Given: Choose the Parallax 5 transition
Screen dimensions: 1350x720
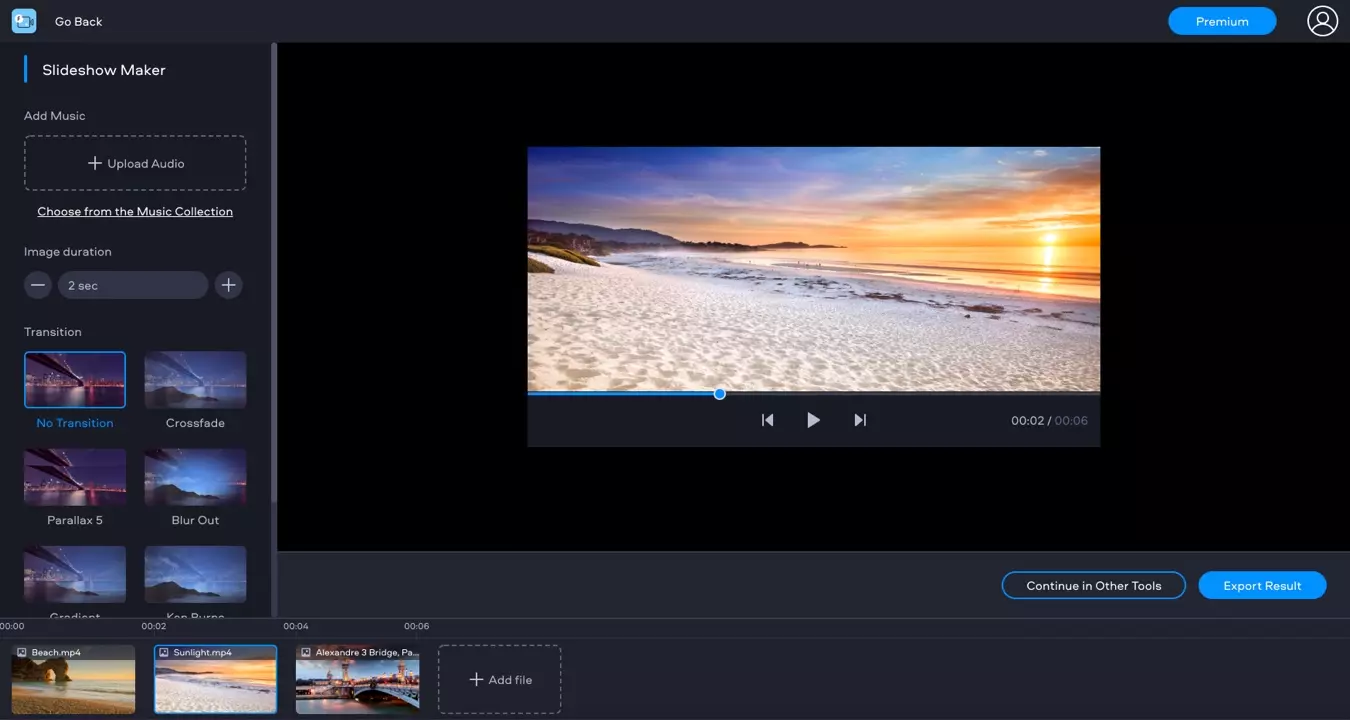Looking at the screenshot, I should [75, 477].
